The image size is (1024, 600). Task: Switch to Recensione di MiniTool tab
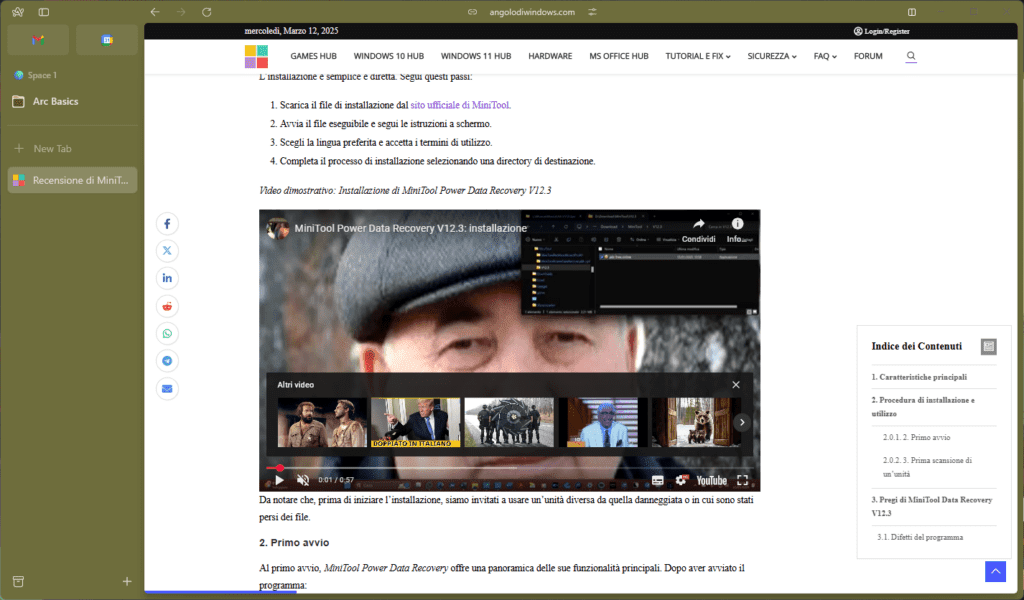72,180
